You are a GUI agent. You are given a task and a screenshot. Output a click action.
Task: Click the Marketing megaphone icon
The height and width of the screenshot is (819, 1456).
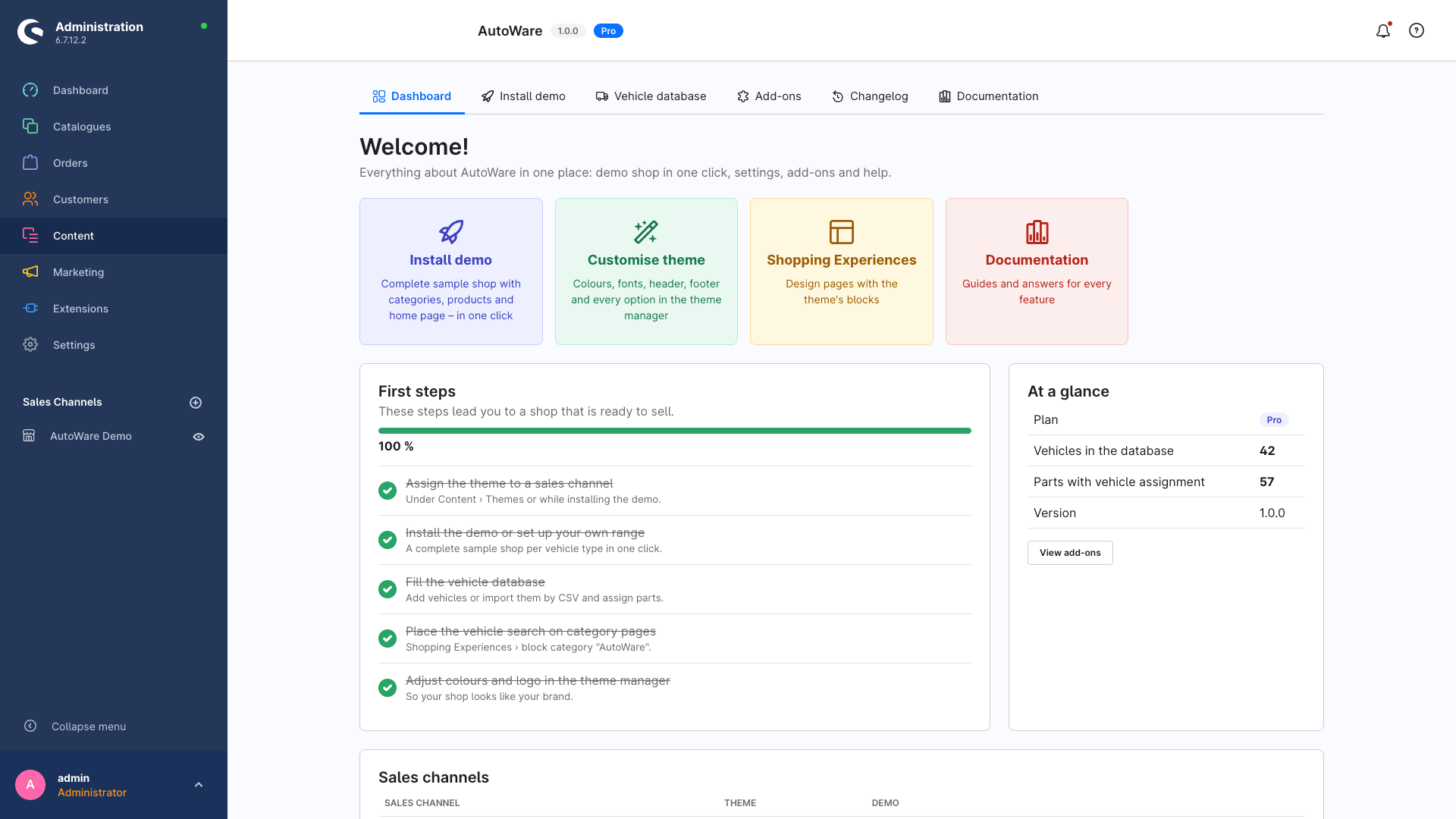(x=30, y=272)
